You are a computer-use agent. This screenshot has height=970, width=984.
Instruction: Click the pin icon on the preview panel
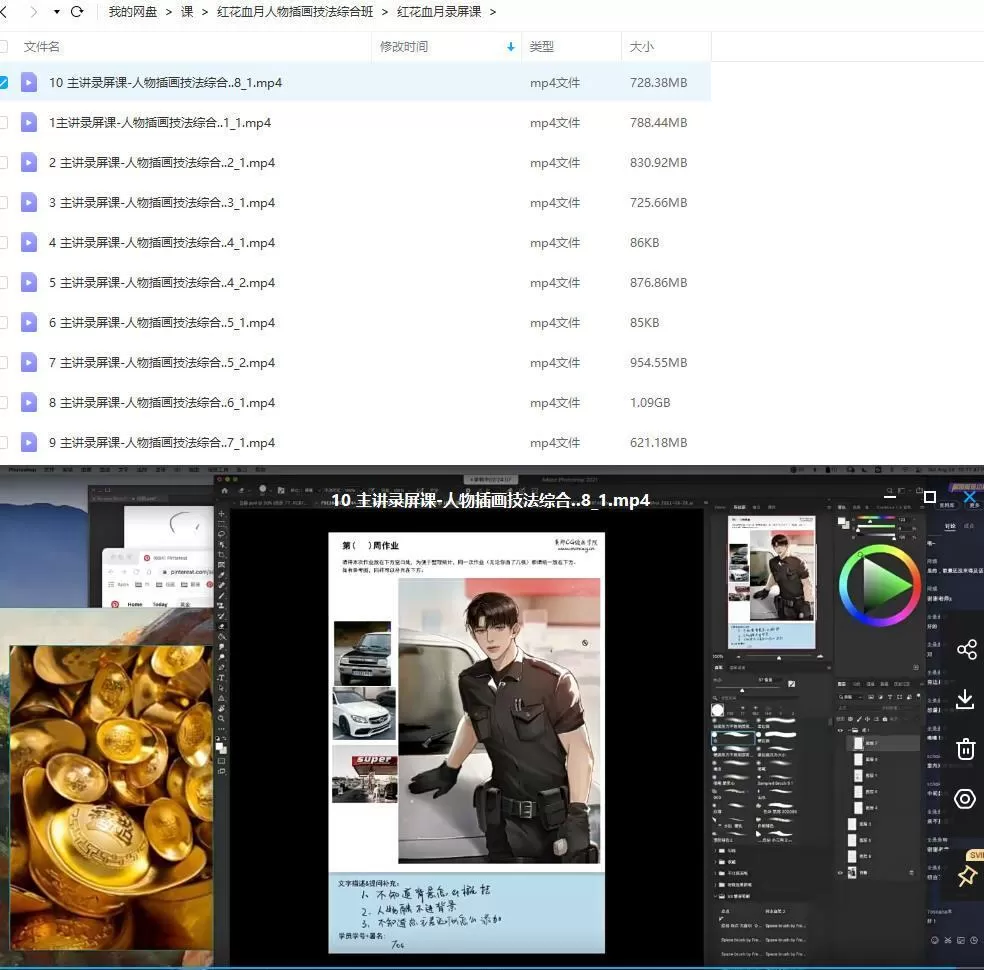(x=966, y=876)
